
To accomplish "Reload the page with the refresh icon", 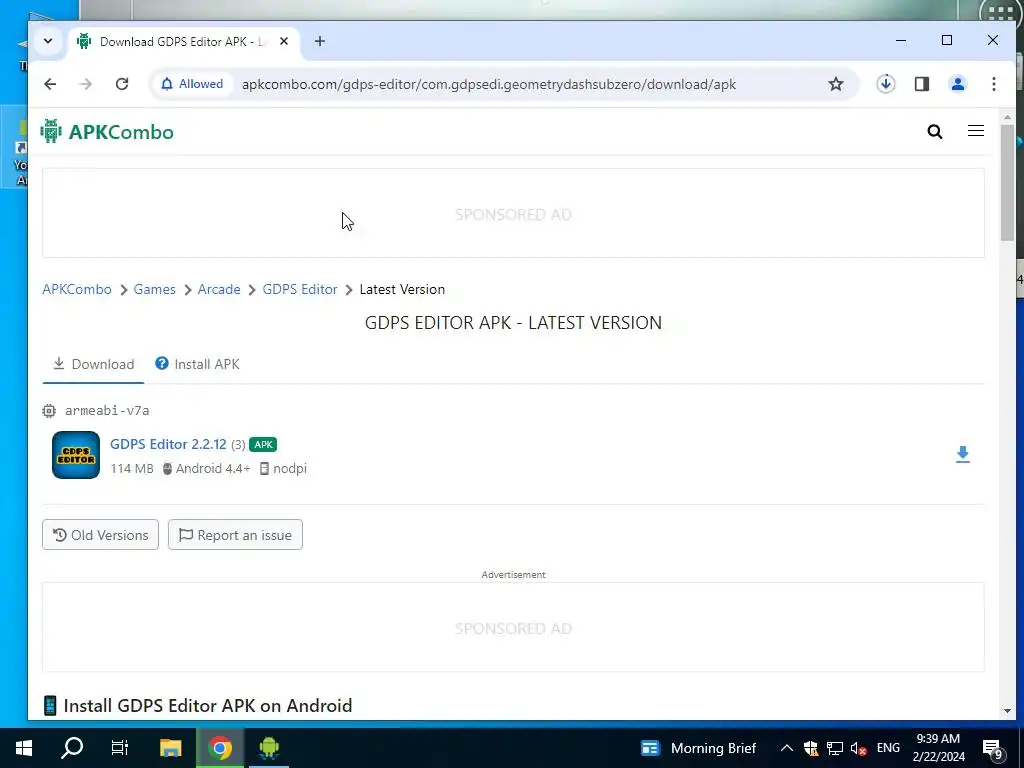I will [122, 84].
